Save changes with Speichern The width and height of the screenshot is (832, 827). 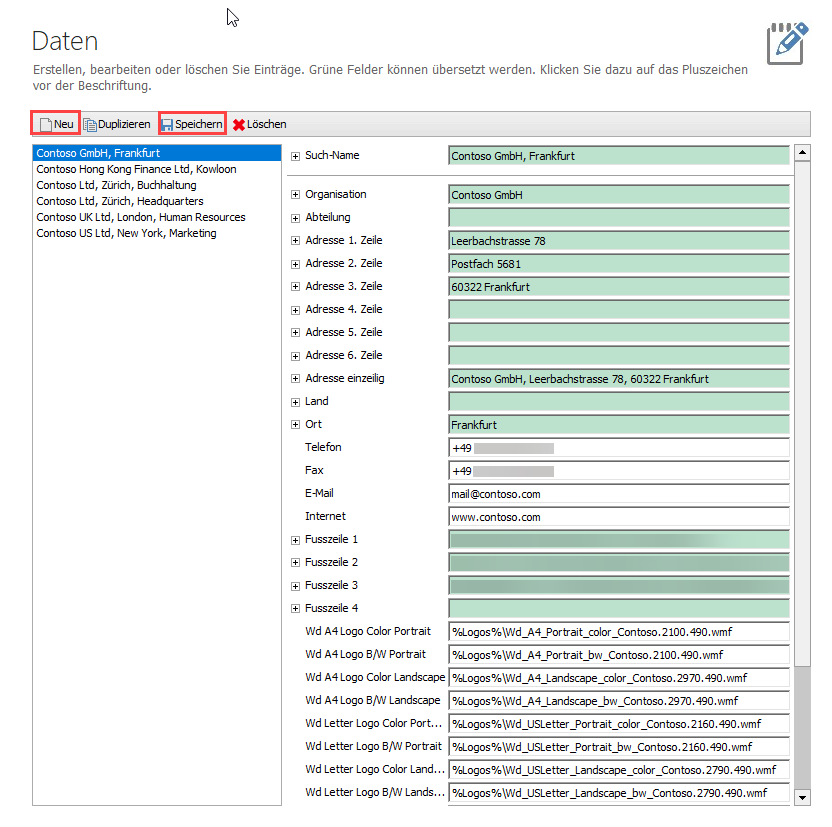(192, 124)
